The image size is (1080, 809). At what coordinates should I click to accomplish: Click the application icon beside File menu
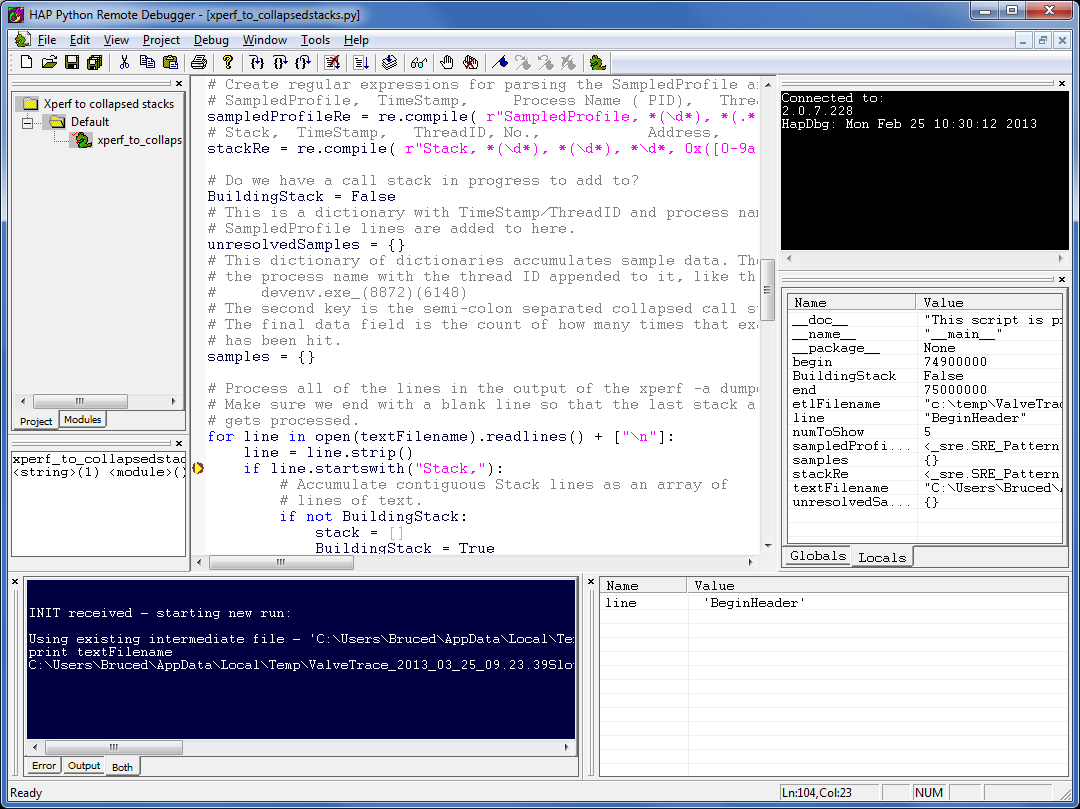tap(23, 40)
